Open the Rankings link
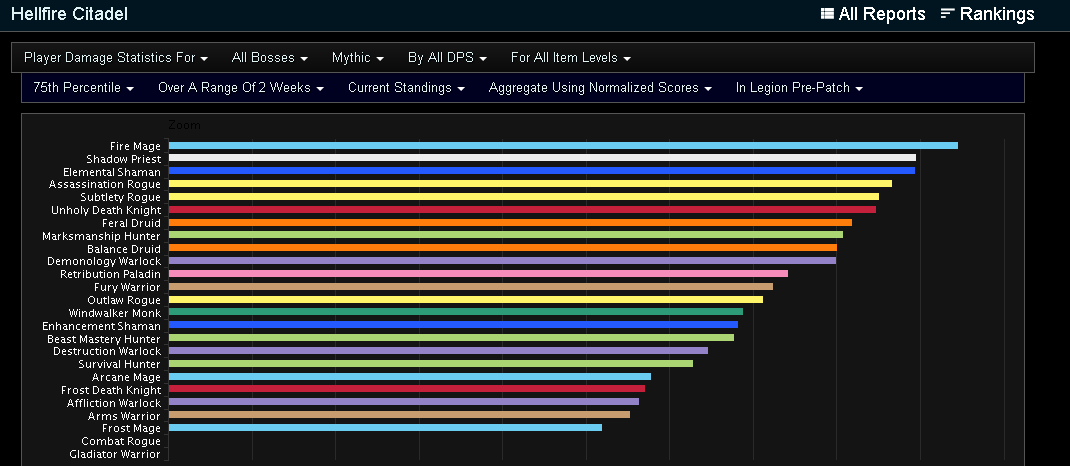 987,14
